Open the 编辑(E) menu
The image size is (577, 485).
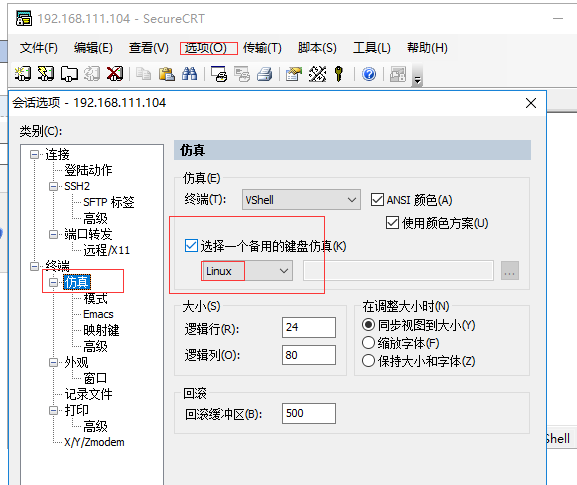(93, 48)
